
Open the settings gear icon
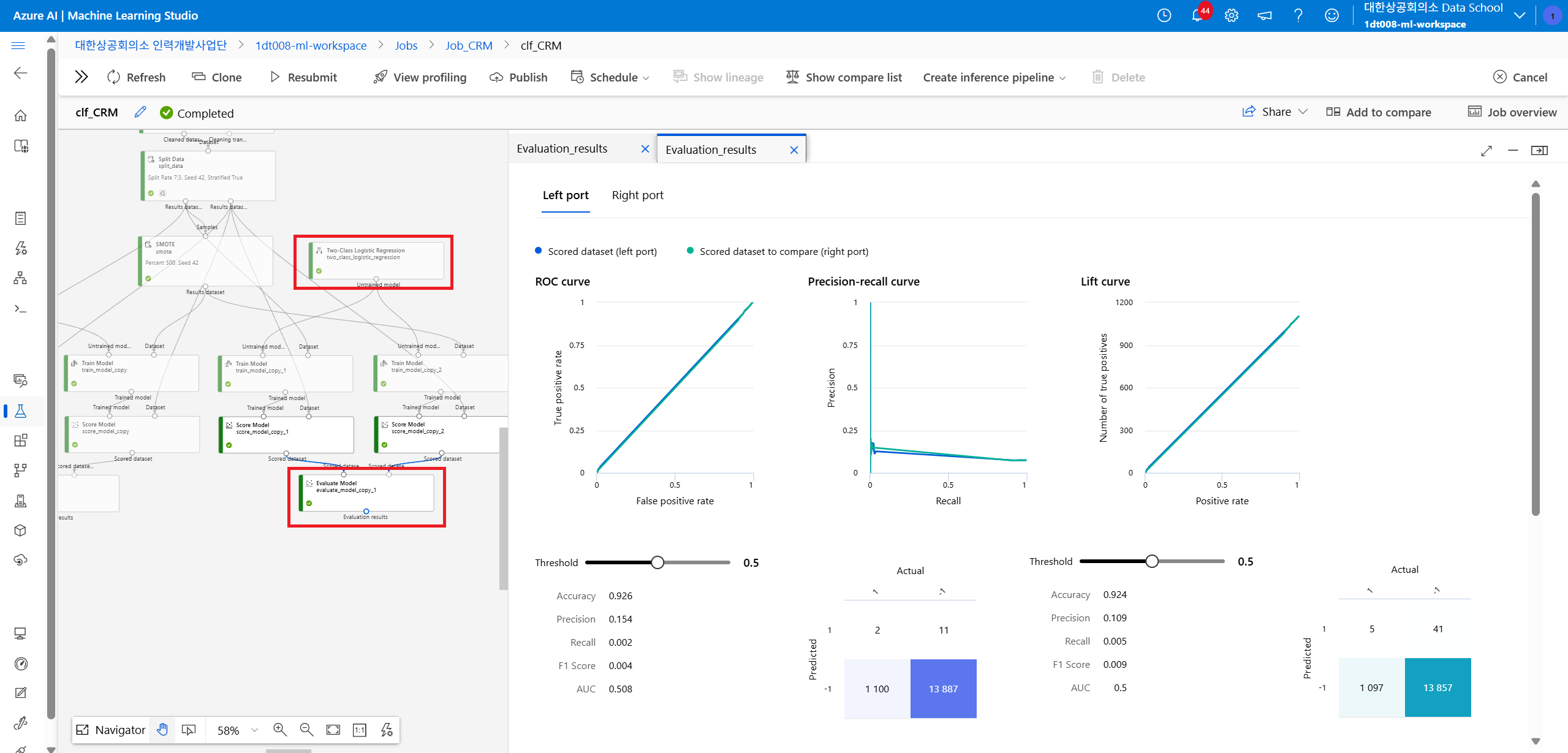[x=1232, y=15]
